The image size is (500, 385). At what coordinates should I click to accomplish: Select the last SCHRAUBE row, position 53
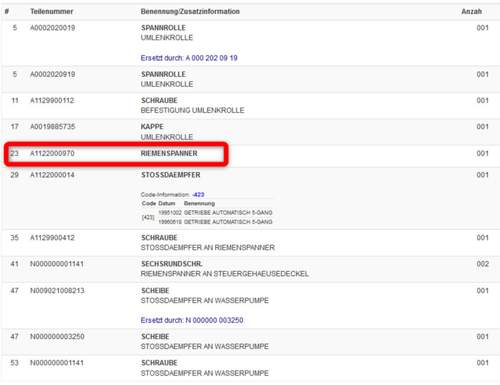[250, 368]
